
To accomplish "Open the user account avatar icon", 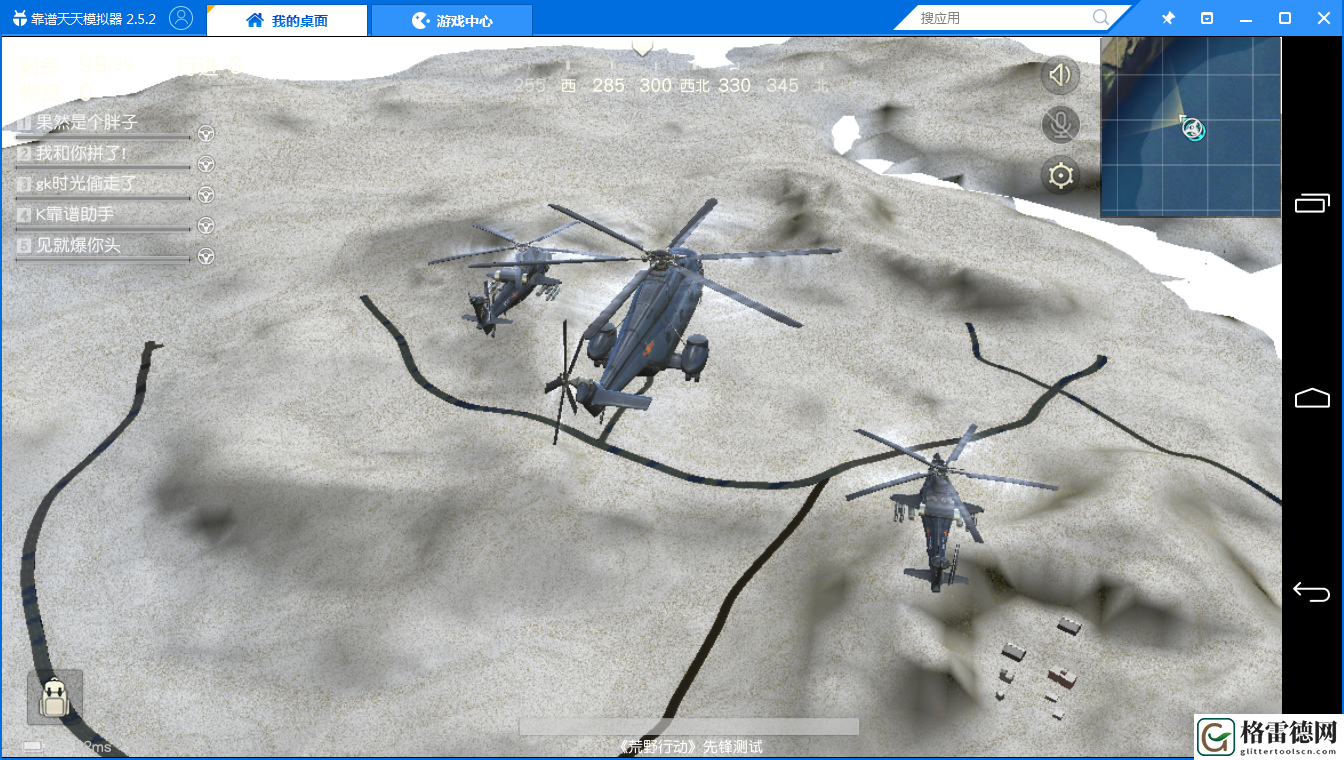I will click(181, 18).
